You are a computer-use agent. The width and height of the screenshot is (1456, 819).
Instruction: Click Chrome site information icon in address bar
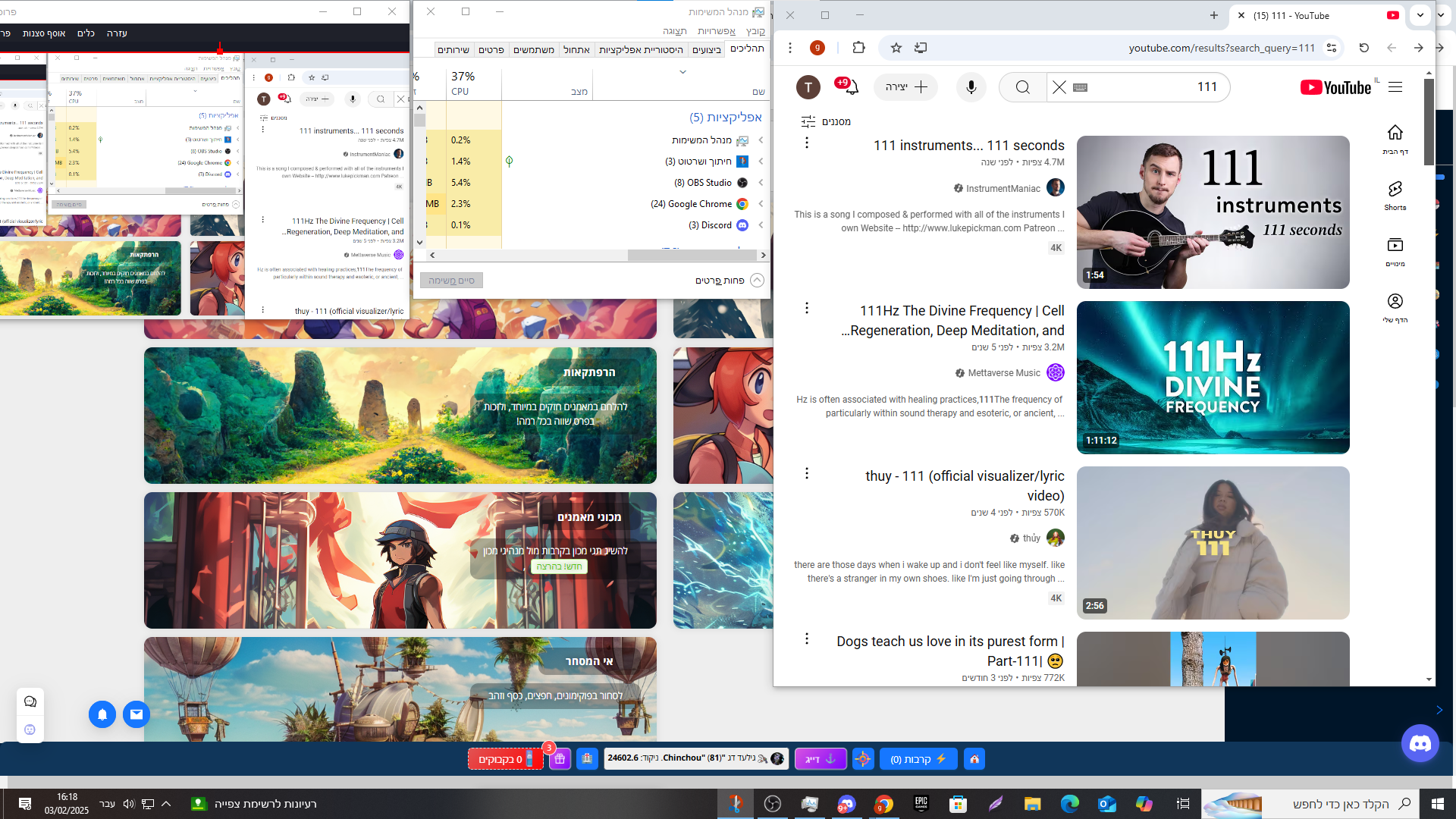pos(1332,48)
